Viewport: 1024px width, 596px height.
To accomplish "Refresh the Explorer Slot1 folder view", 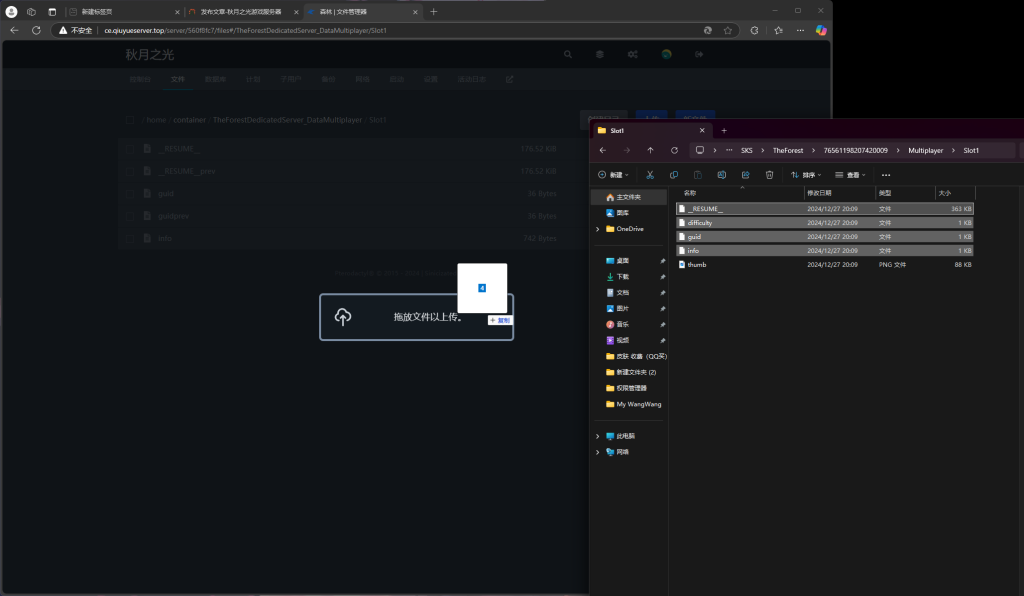I will coord(674,150).
